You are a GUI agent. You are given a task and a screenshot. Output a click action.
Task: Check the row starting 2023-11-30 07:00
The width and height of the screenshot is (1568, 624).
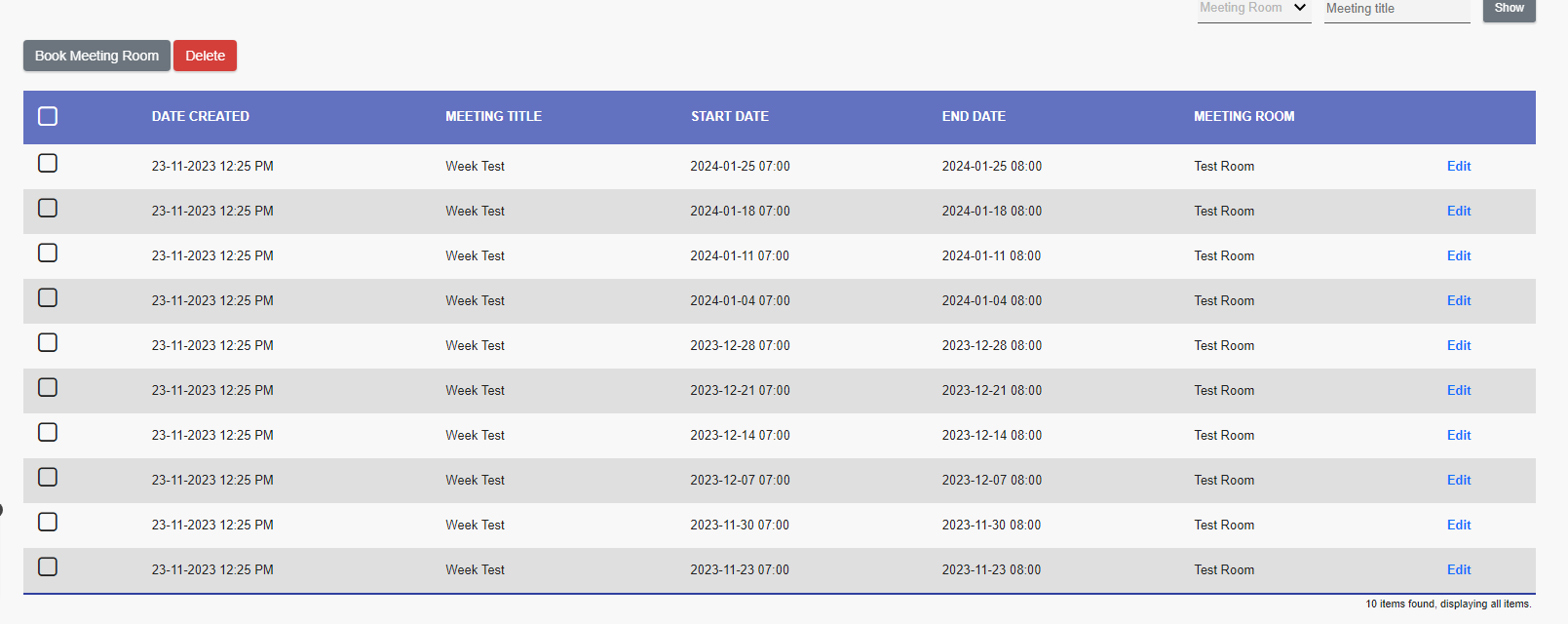click(x=48, y=522)
